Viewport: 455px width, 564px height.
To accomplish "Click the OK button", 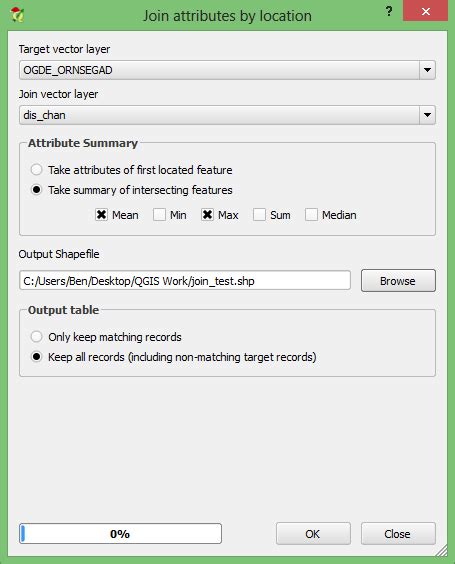I will 313,534.
